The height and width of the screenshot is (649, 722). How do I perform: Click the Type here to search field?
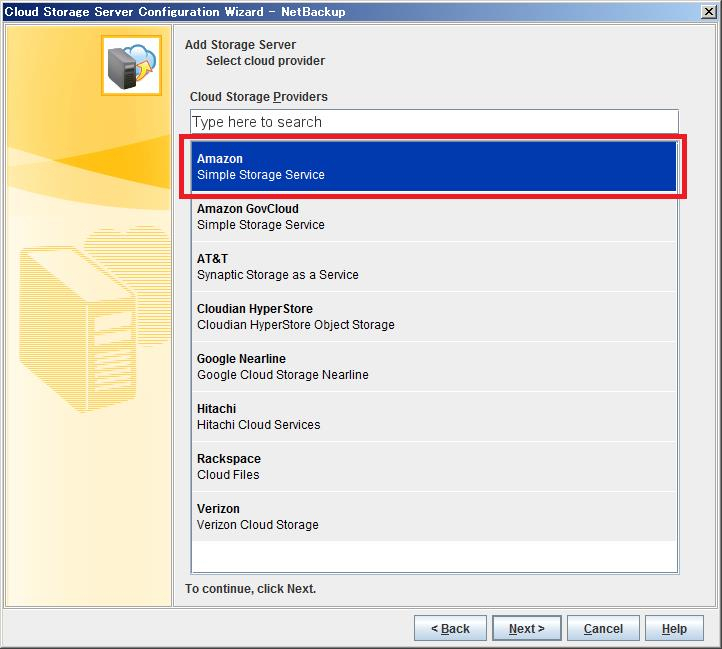tap(434, 122)
